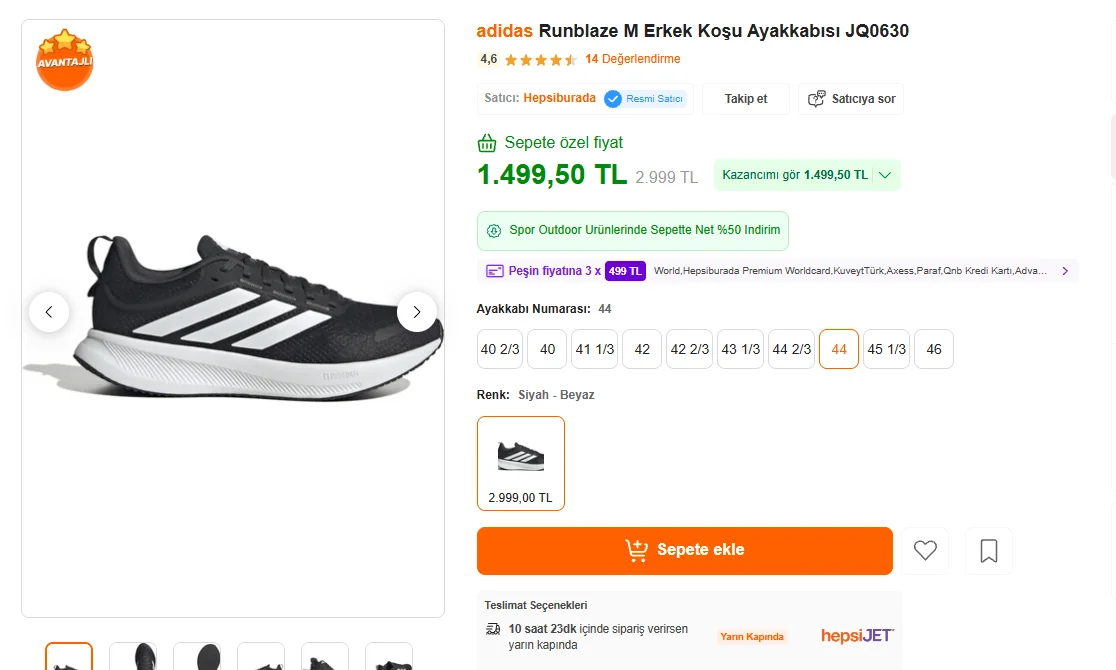Expand installment options with right chevron
The width and height of the screenshot is (1116, 670).
(1065, 271)
